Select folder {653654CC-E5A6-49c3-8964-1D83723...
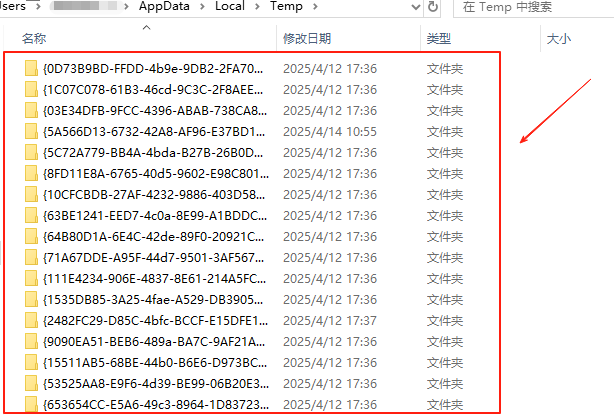 pyautogui.click(x=155, y=405)
